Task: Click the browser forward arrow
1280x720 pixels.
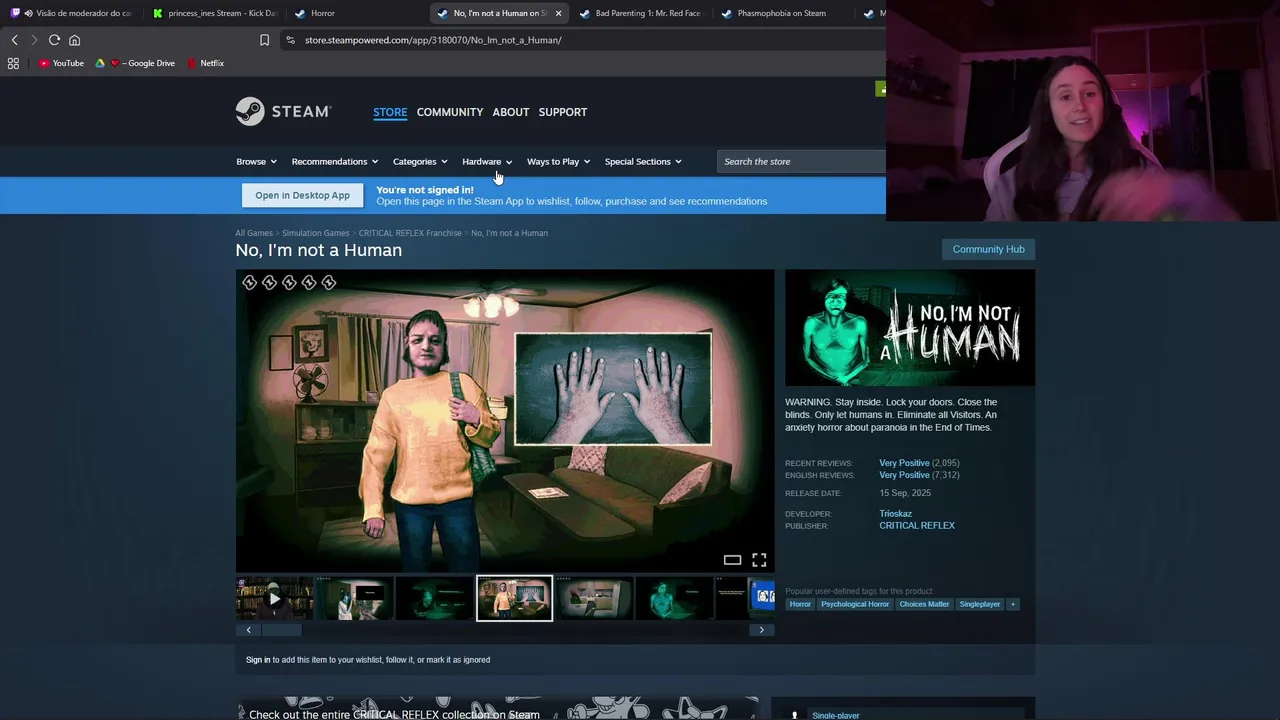Action: click(34, 40)
